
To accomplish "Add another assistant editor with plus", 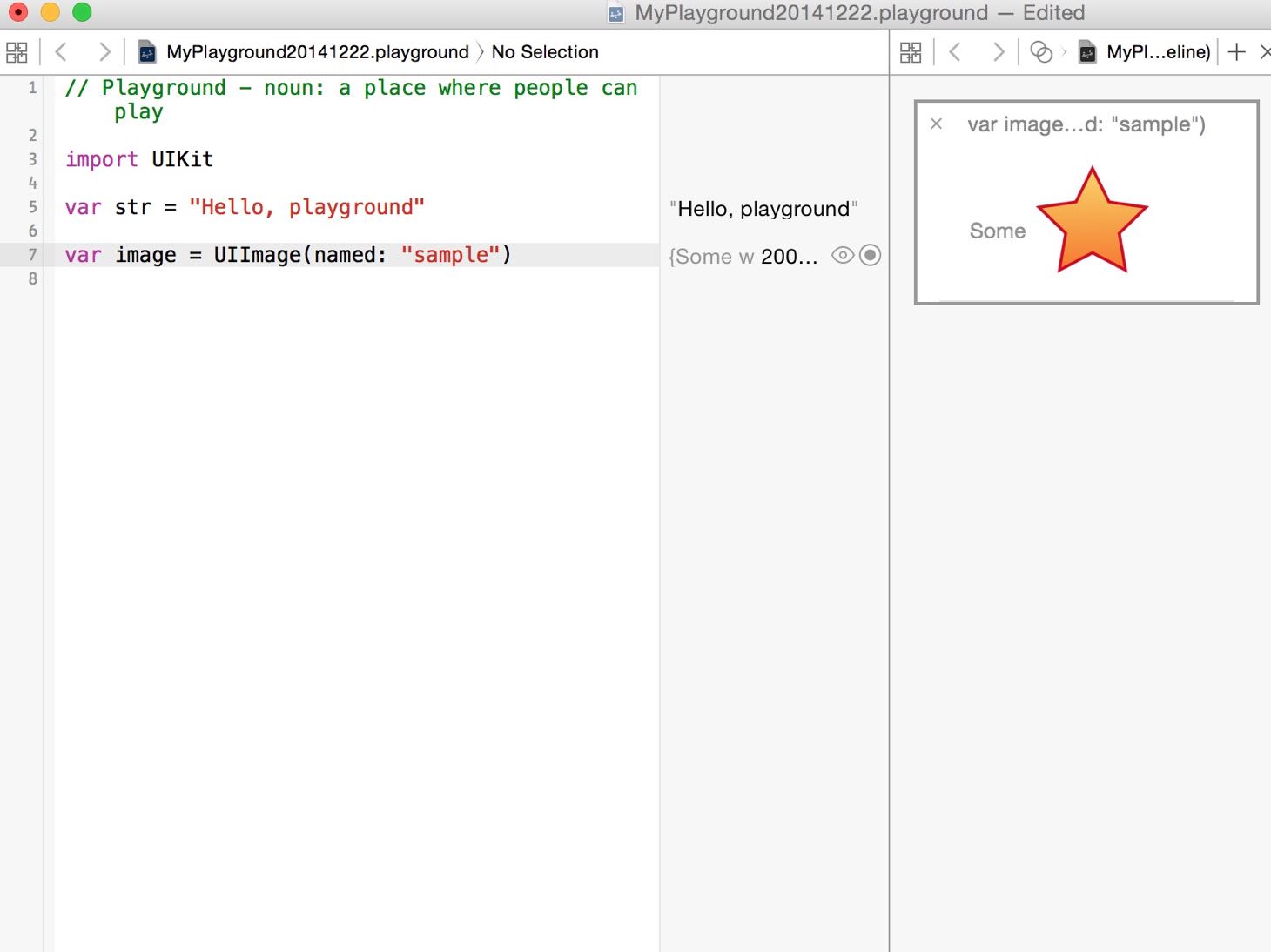I will coord(1236,52).
